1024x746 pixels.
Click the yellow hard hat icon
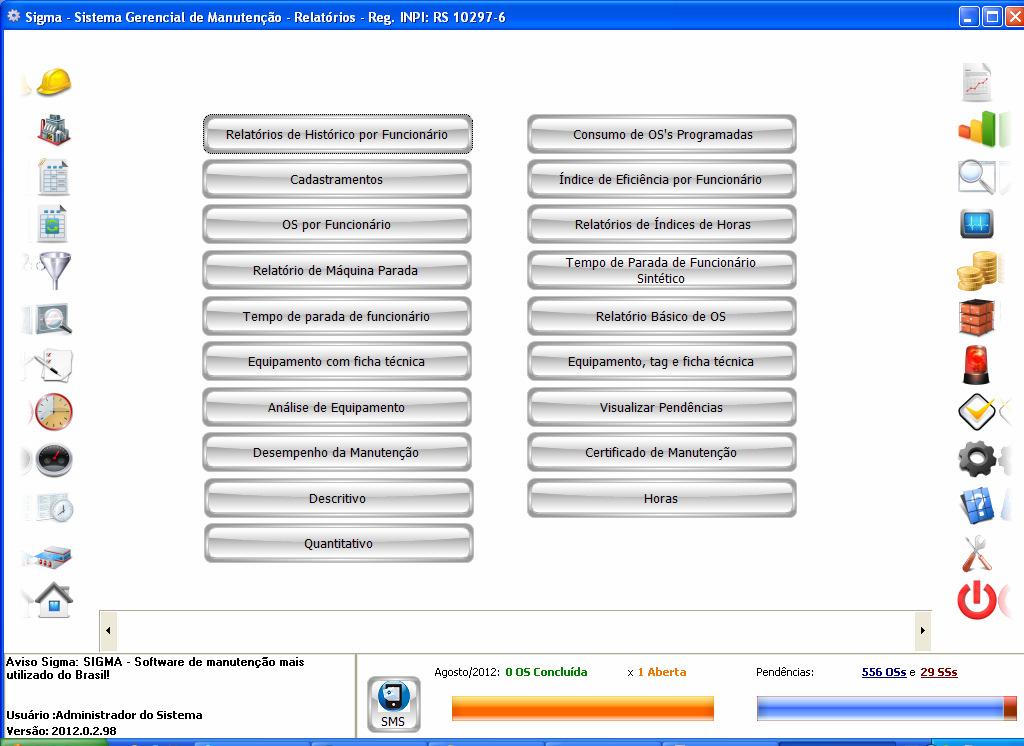(54, 82)
